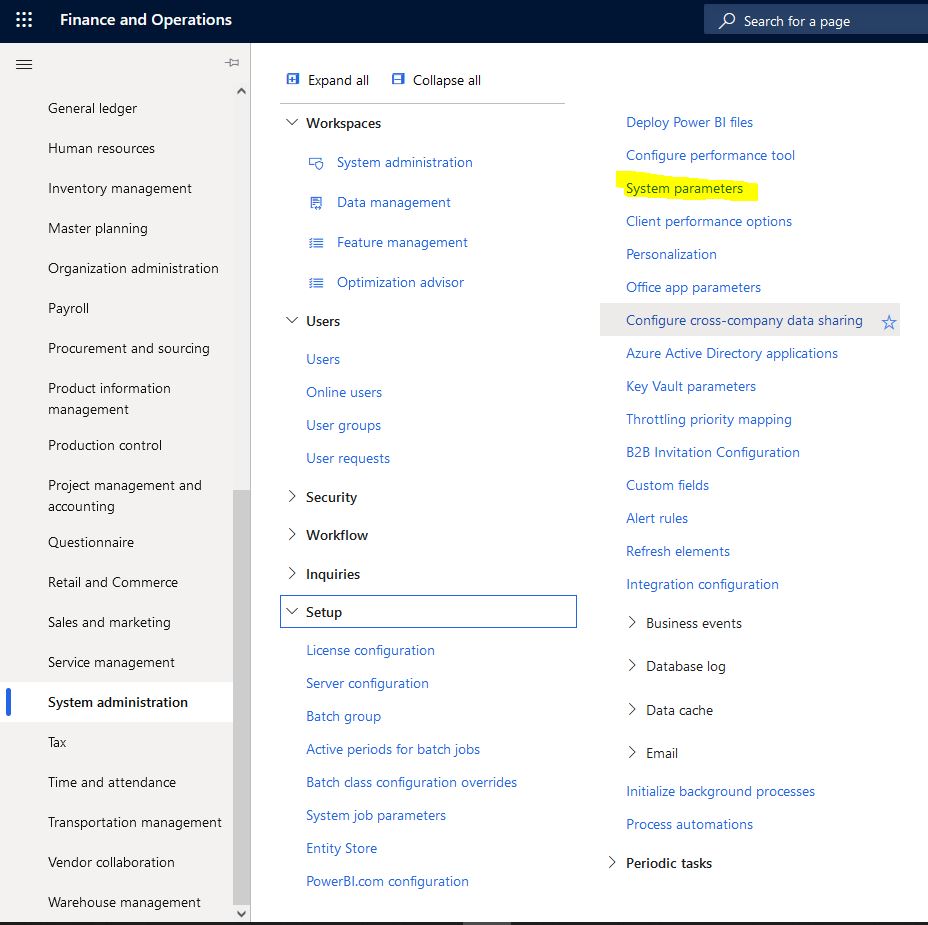
Task: Collapse the Users section chevron
Action: [292, 320]
